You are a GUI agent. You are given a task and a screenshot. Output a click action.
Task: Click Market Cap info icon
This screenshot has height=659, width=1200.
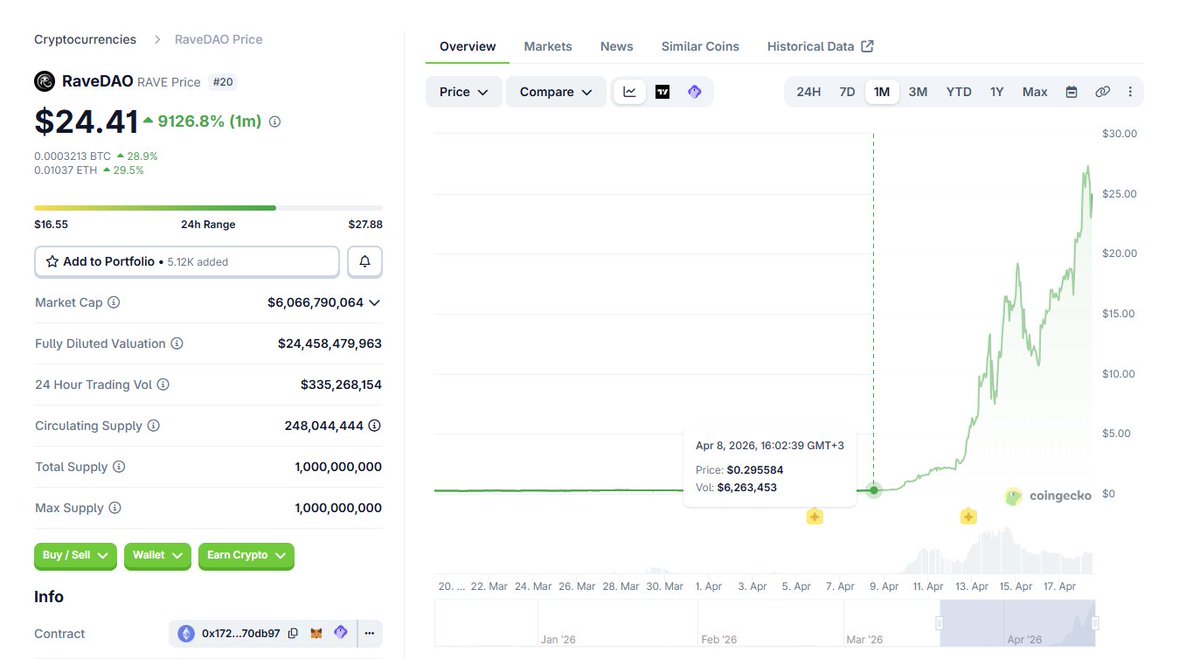pyautogui.click(x=114, y=302)
